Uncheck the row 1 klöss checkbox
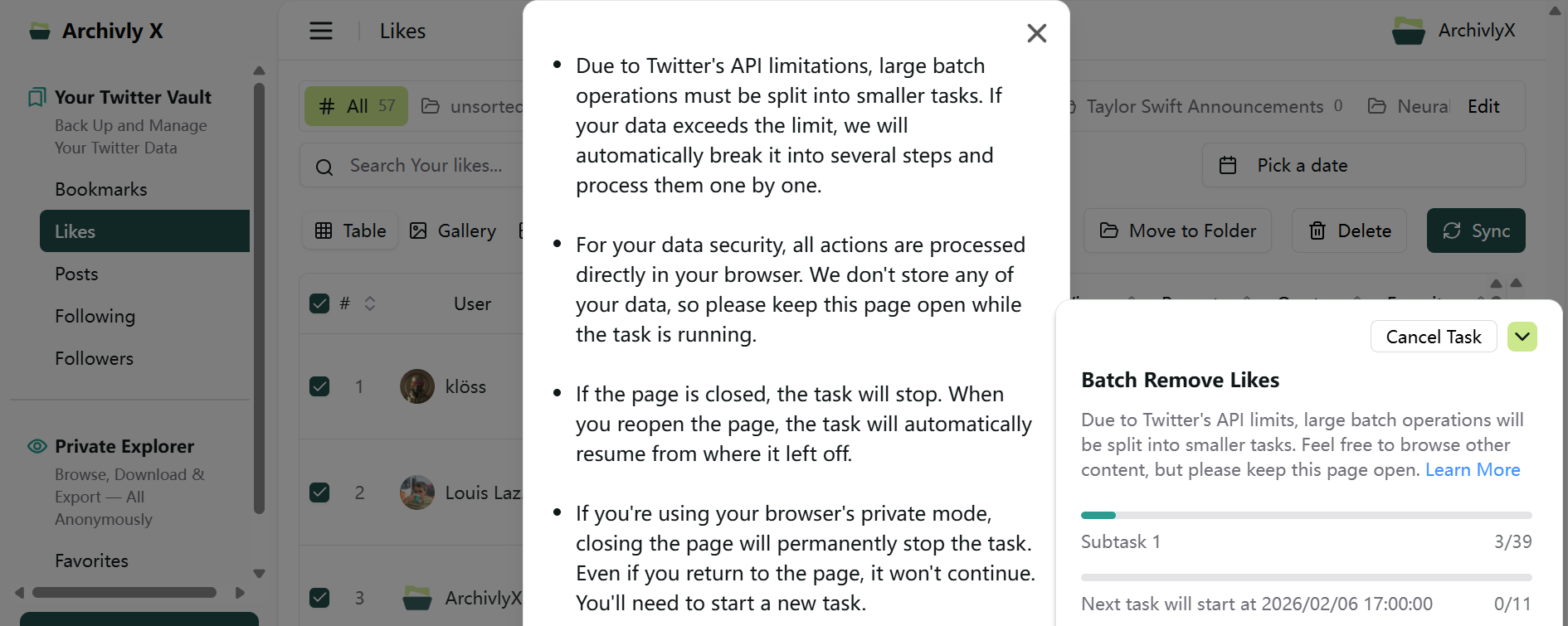Image resolution: width=1568 pixels, height=626 pixels. coord(319,386)
